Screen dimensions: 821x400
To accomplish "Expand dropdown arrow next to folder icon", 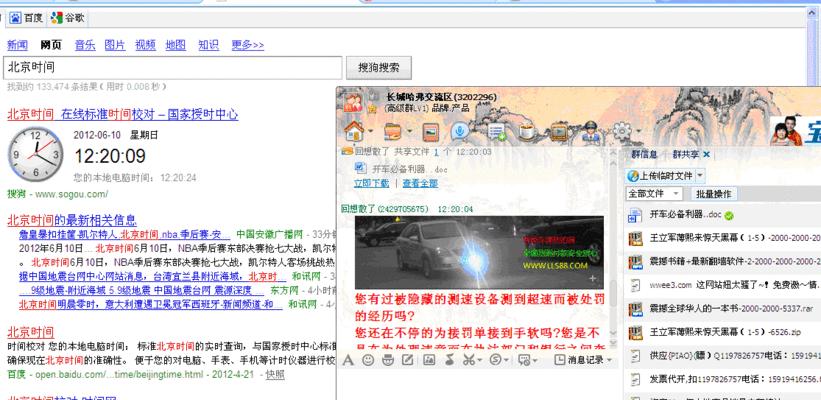I will pyautogui.click(x=409, y=131).
